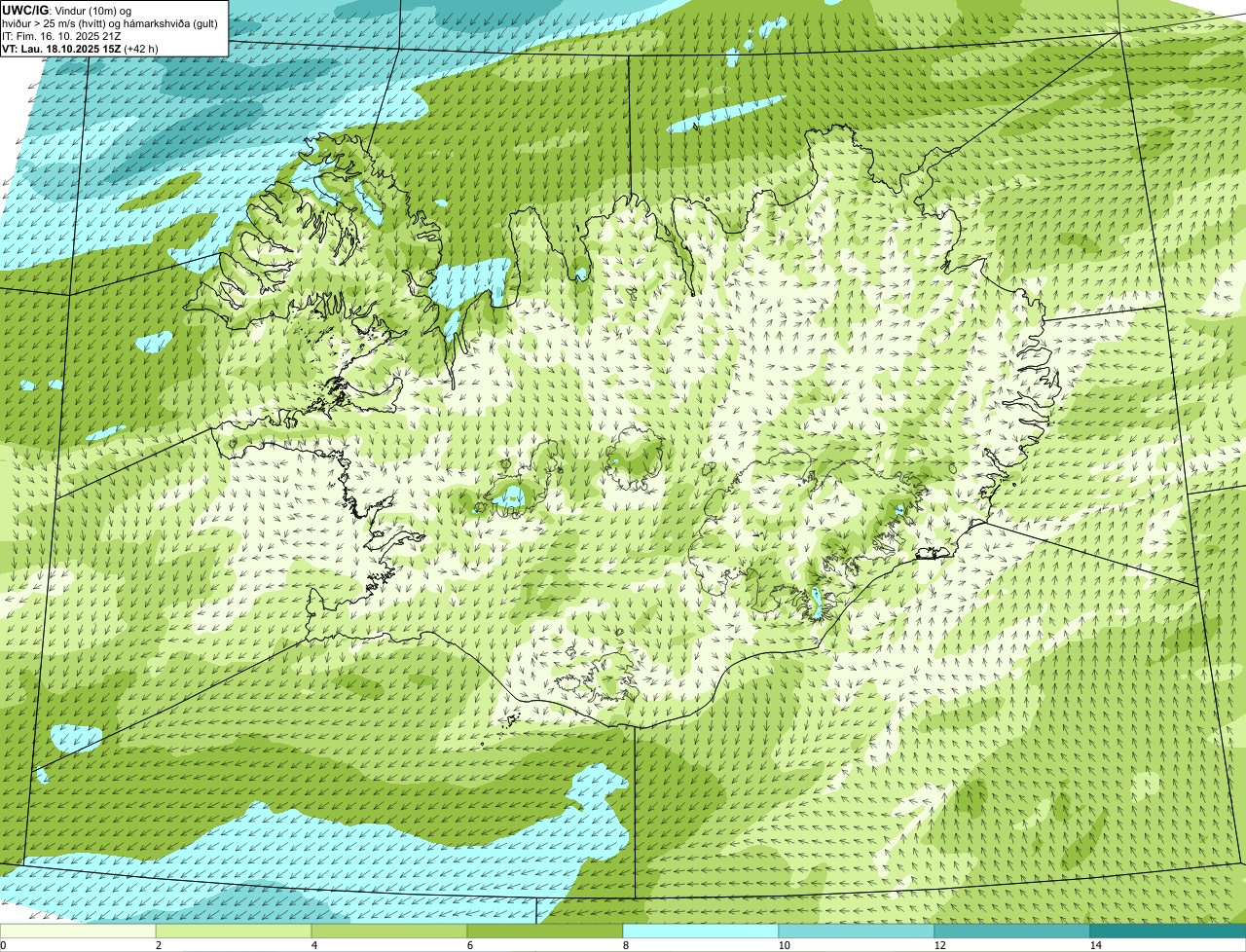
Task: Click the '10' tick label on the color scale
Action: (784, 945)
